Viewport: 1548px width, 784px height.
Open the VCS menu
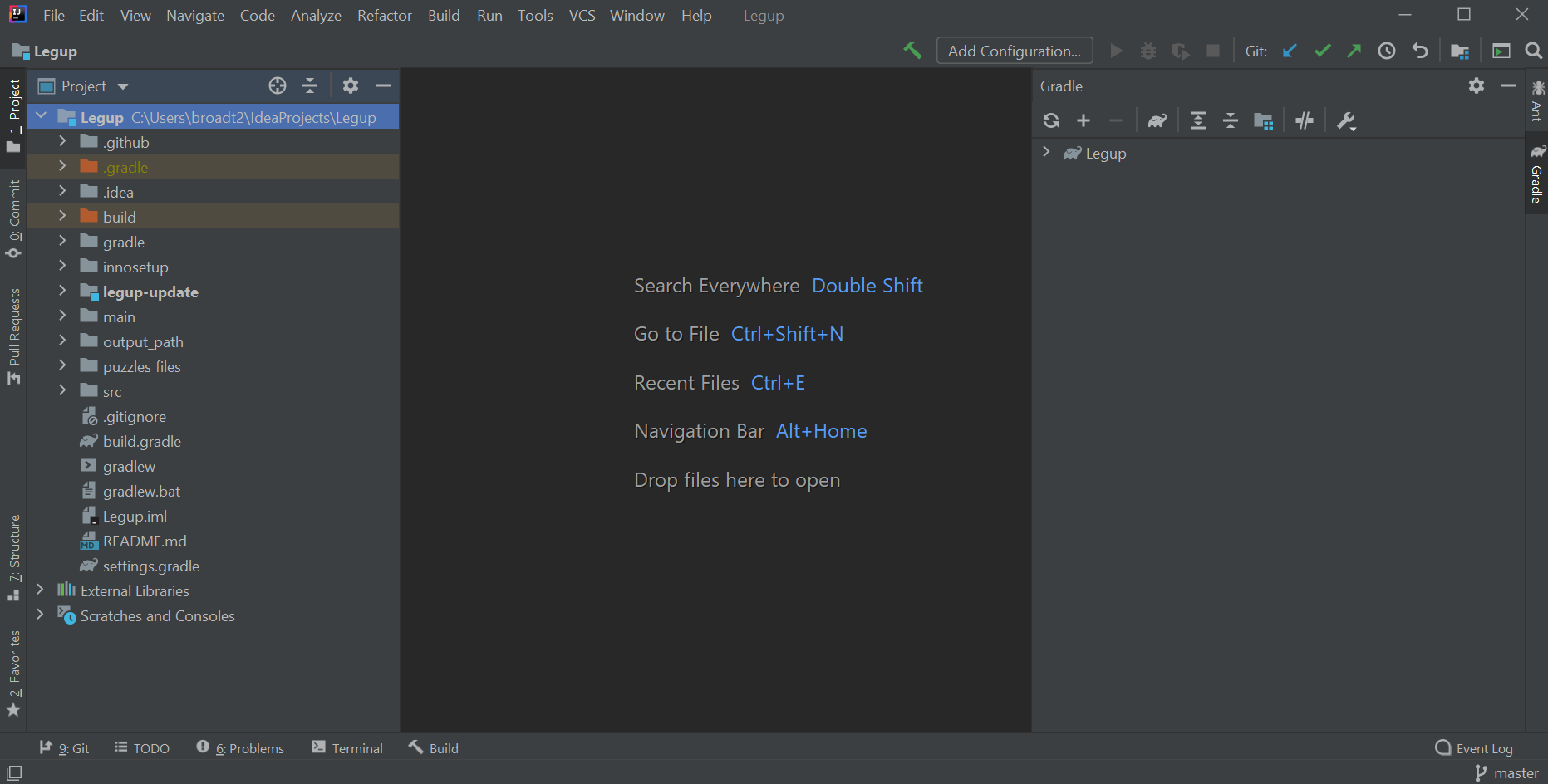(582, 16)
